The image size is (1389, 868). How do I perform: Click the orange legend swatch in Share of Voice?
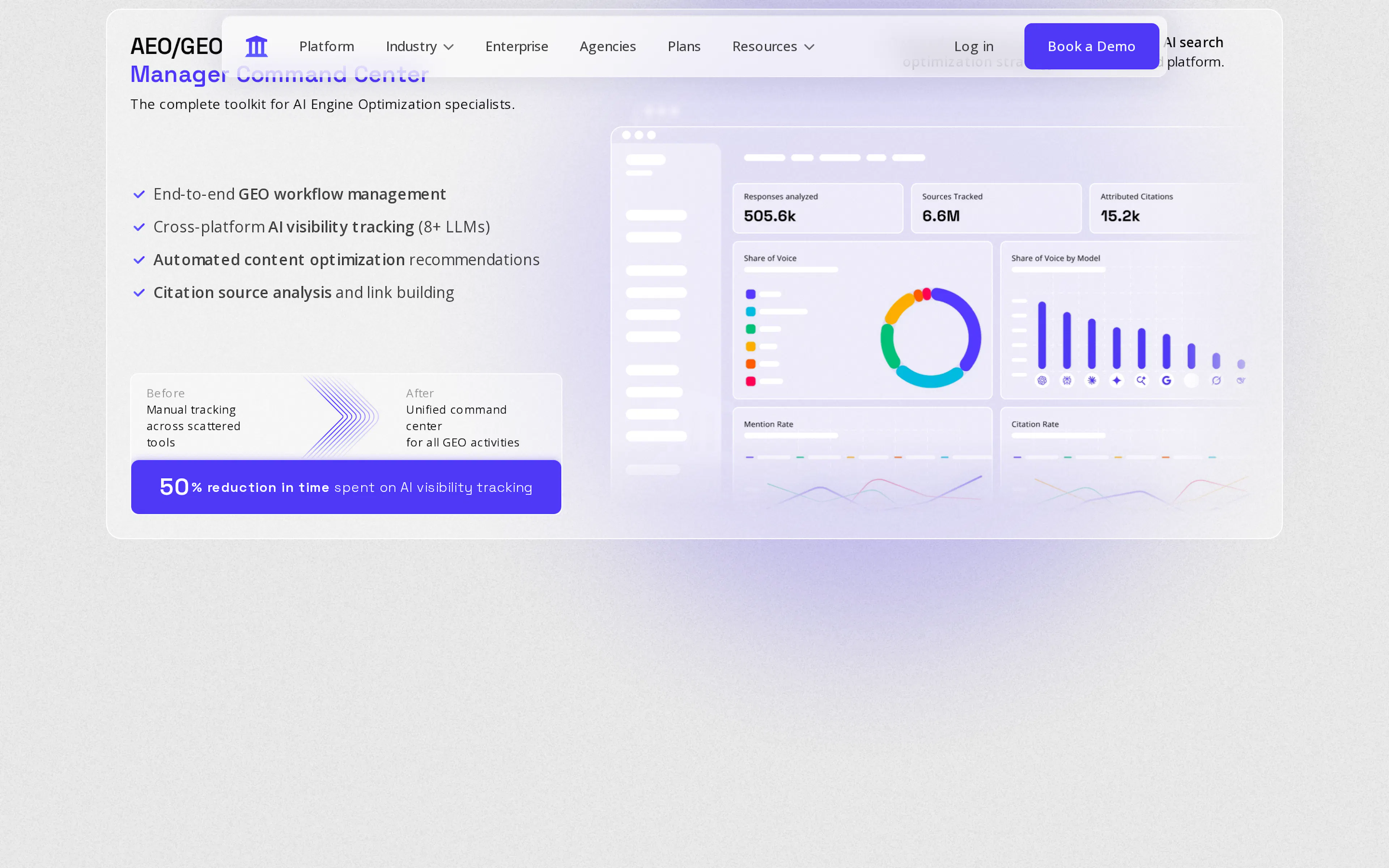pos(750,364)
